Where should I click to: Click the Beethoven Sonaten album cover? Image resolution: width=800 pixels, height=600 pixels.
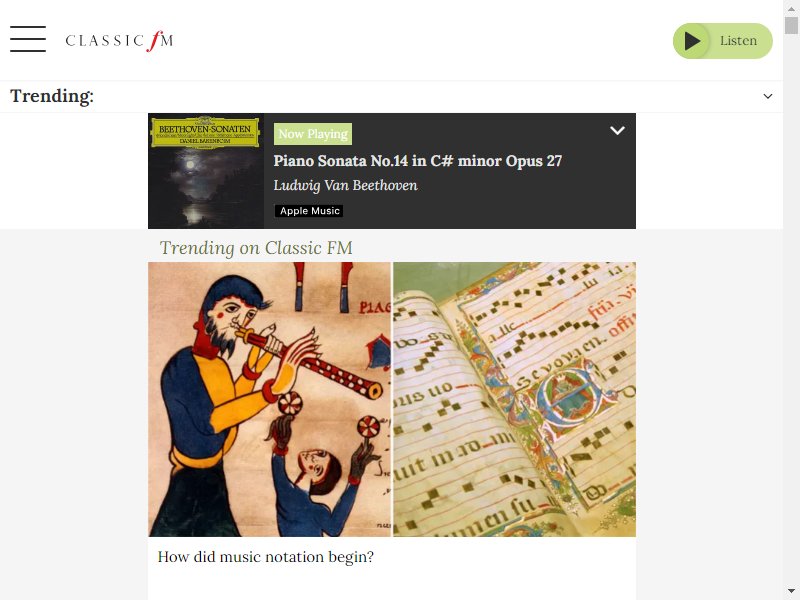[x=206, y=171]
